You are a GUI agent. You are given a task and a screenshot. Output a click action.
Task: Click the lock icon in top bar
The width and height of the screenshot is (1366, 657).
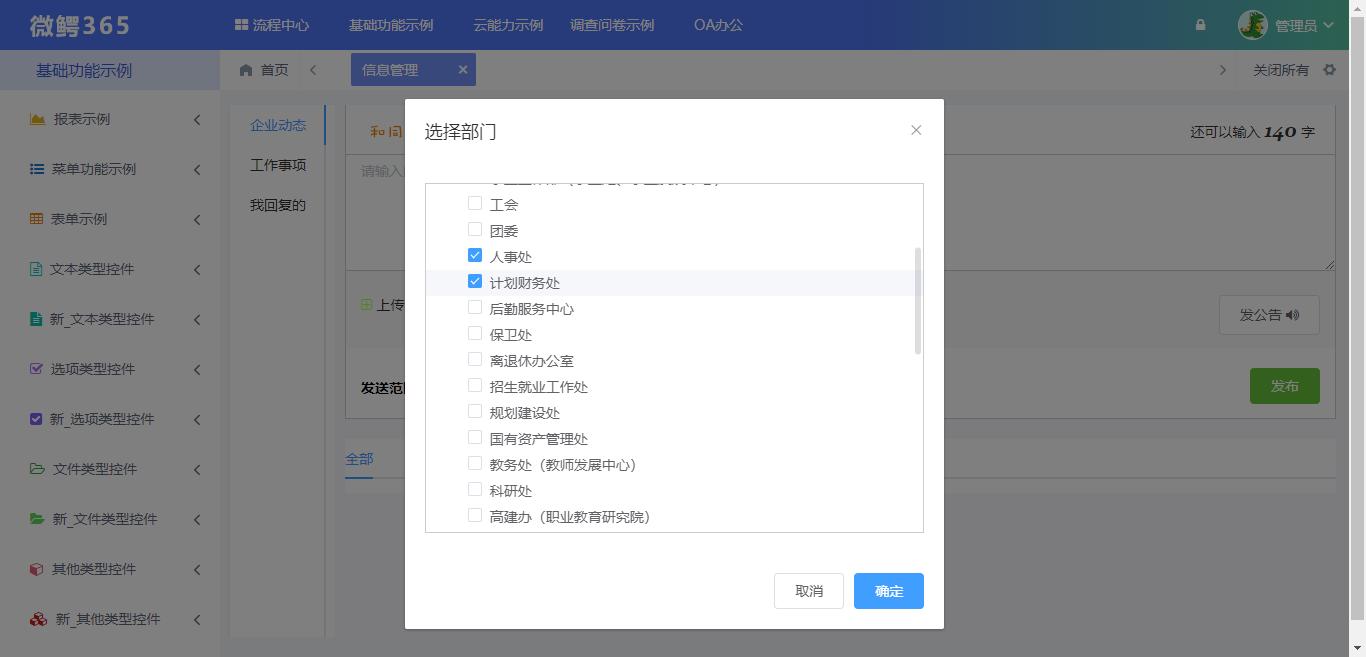pos(1199,25)
